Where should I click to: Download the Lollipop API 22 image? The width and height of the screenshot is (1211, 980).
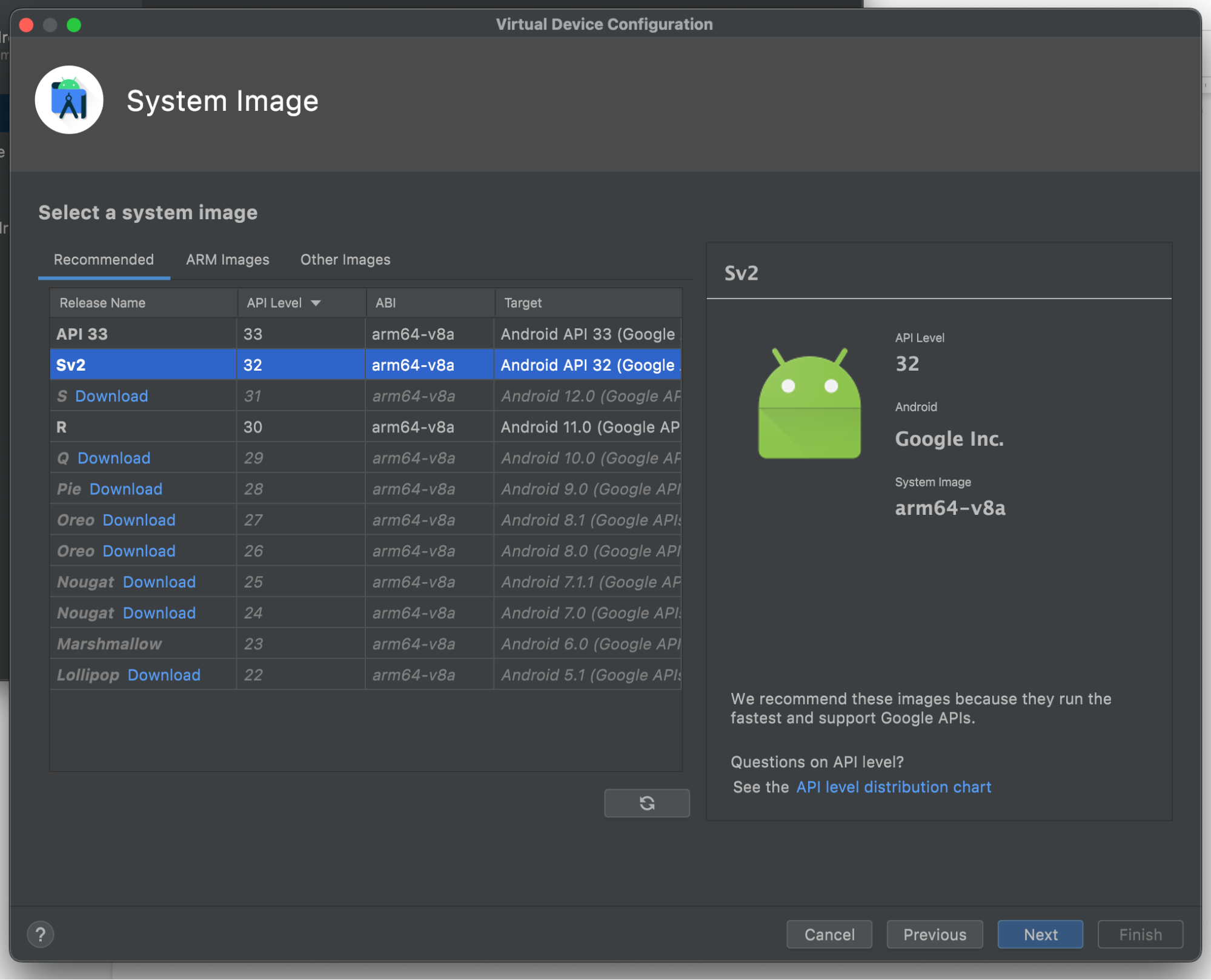[x=163, y=675]
